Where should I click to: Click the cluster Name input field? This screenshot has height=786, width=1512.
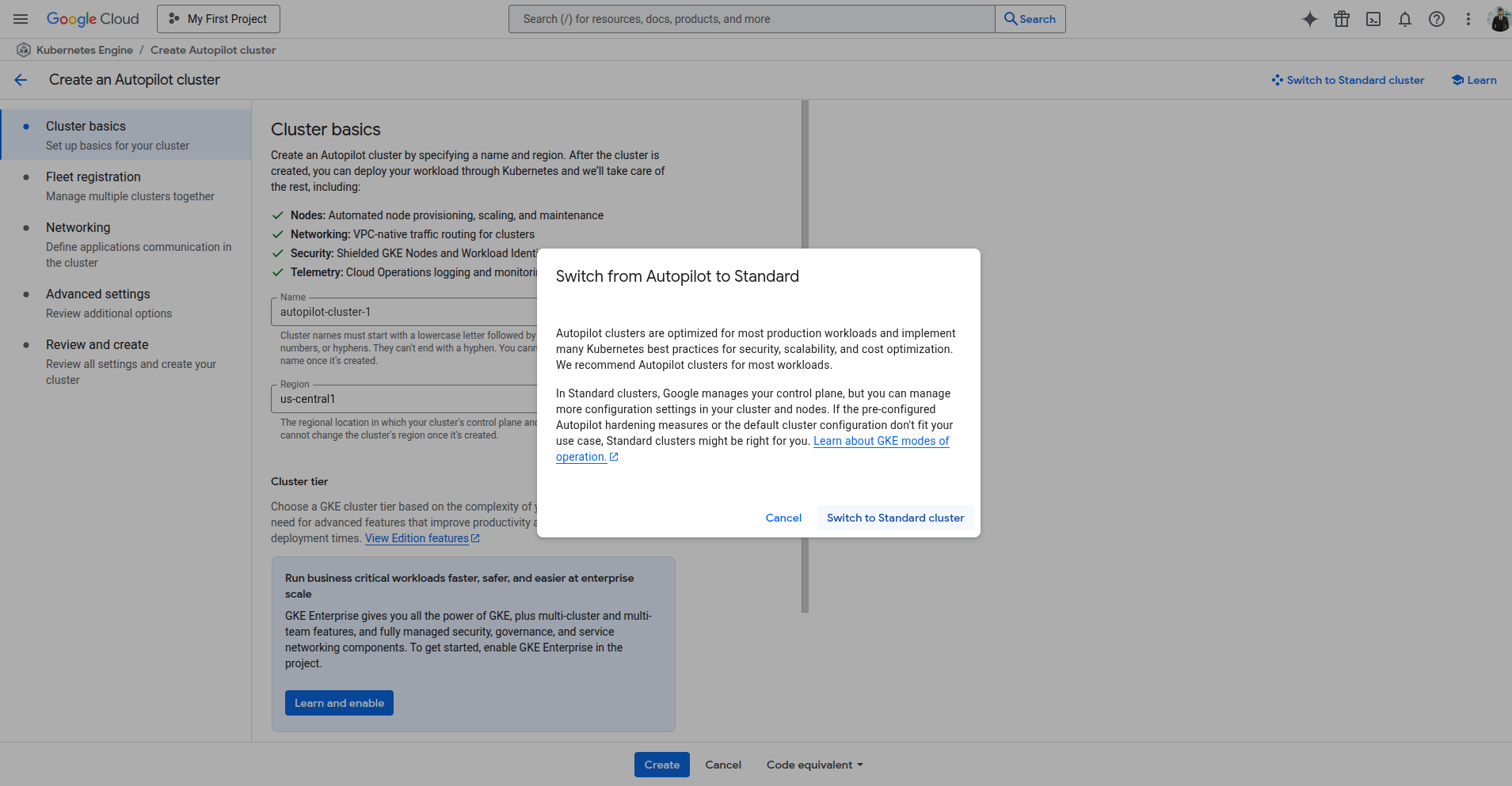point(404,312)
